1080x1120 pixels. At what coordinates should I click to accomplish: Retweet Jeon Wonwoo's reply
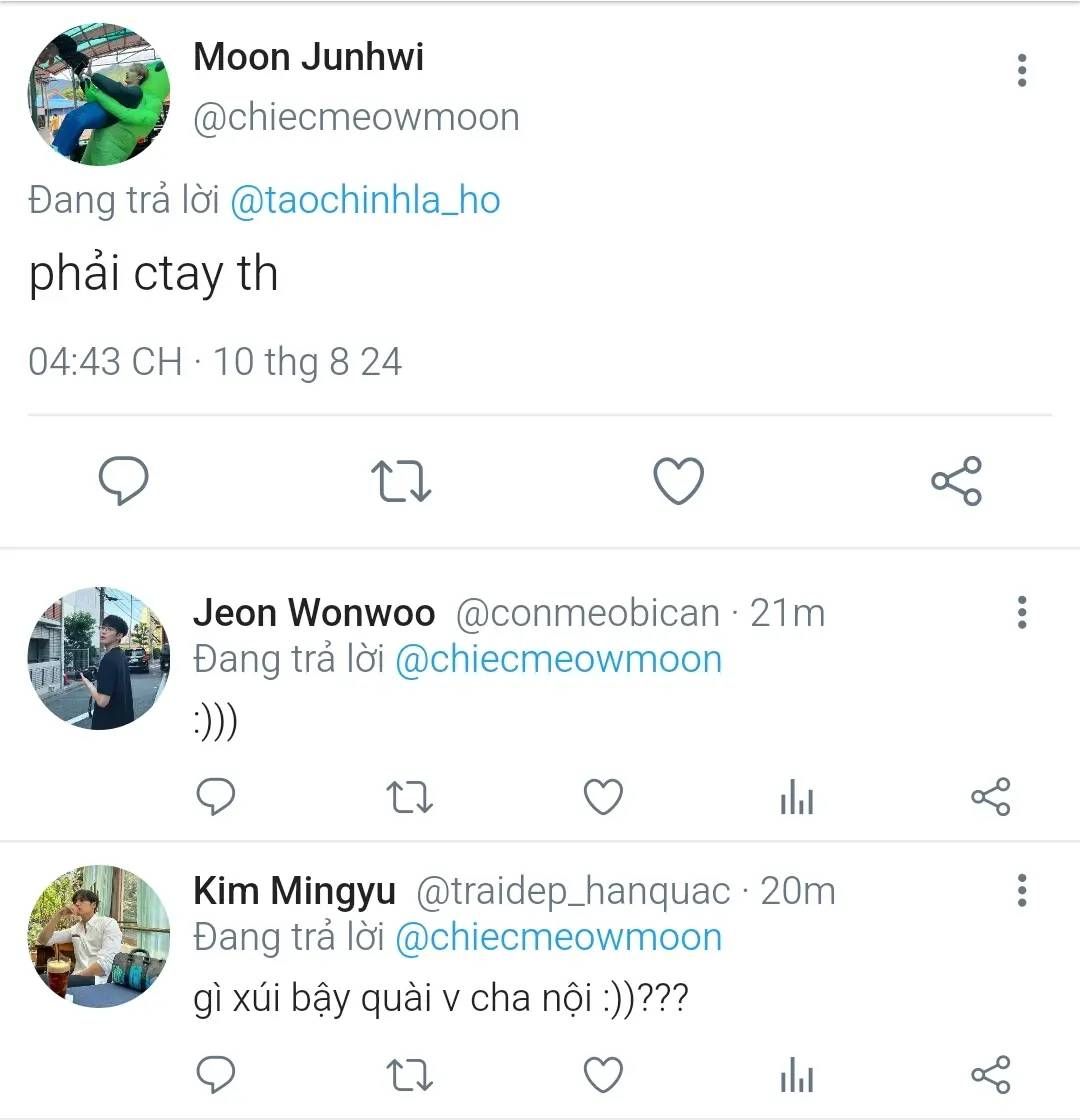409,797
